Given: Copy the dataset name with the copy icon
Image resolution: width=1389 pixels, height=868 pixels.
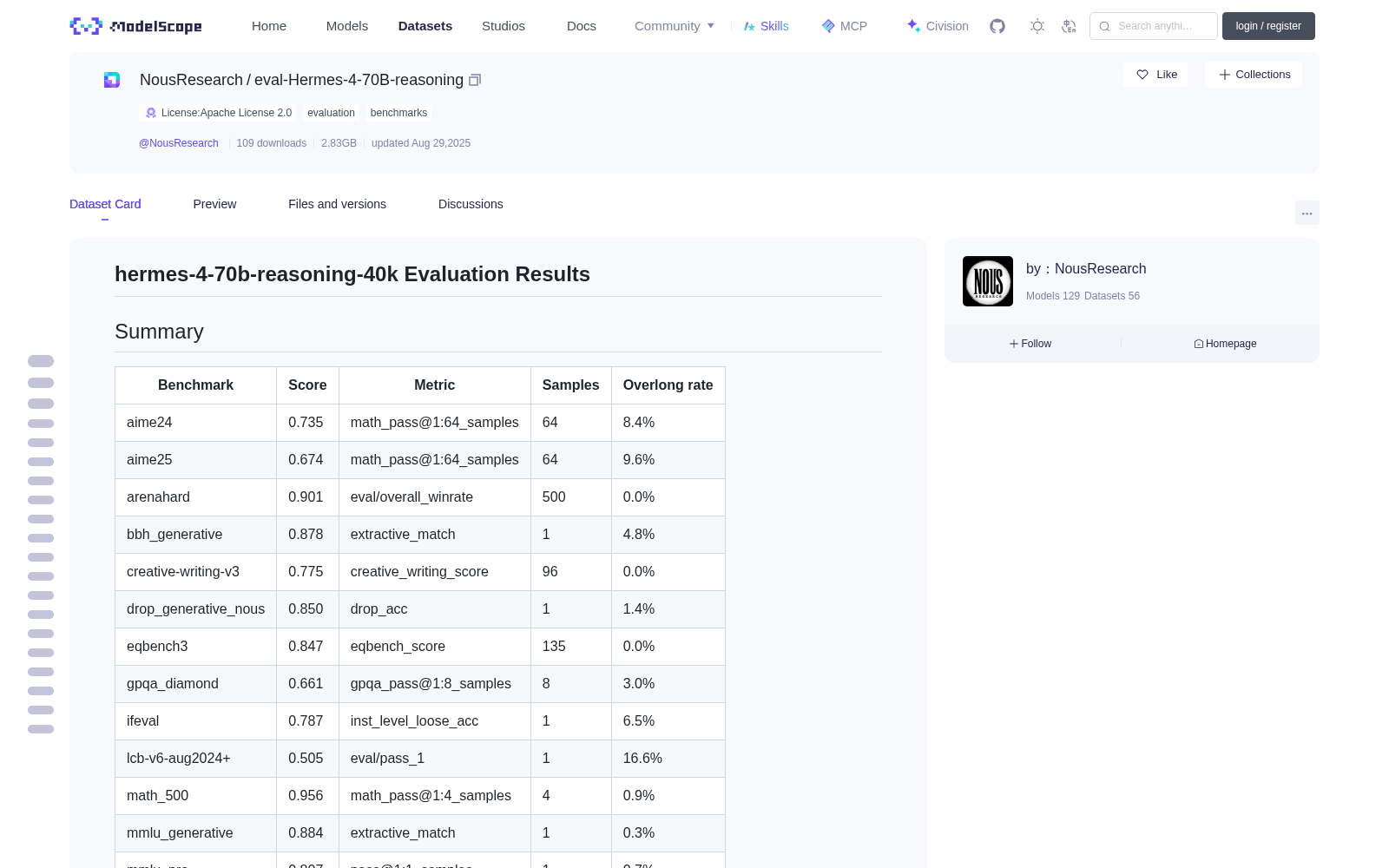Looking at the screenshot, I should tap(475, 80).
